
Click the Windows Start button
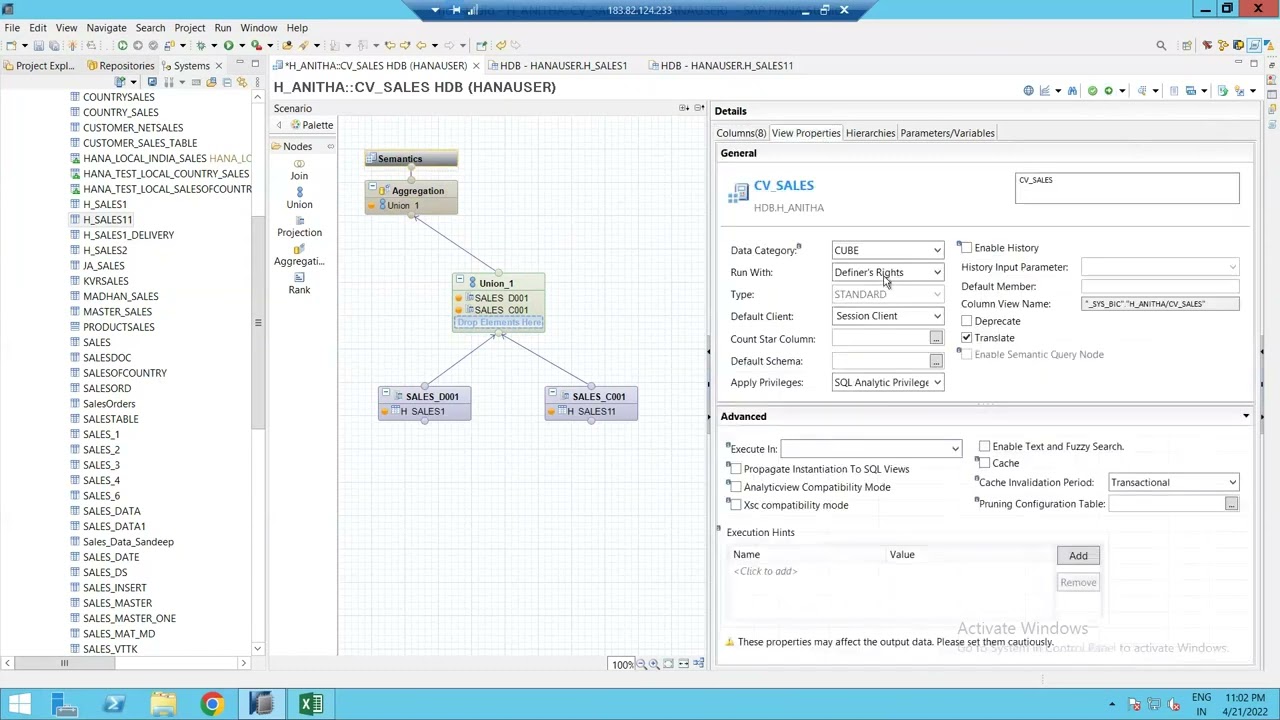(x=19, y=704)
